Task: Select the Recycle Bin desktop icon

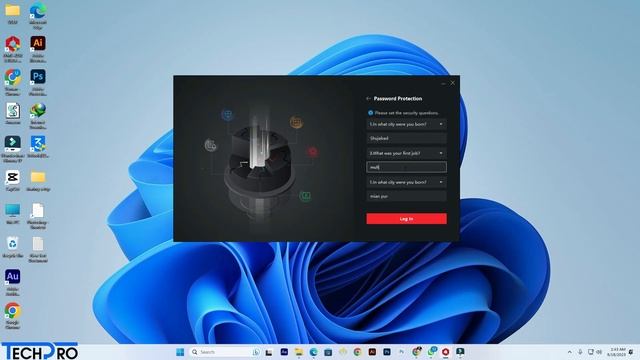Action: click(x=13, y=247)
